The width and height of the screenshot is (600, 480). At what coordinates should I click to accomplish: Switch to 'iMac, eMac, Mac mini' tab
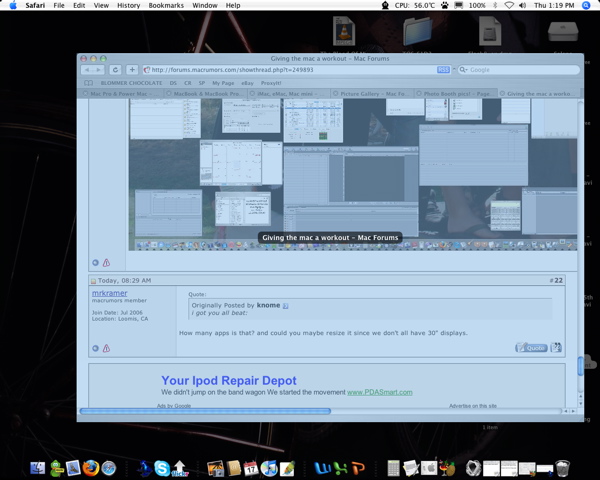[289, 93]
